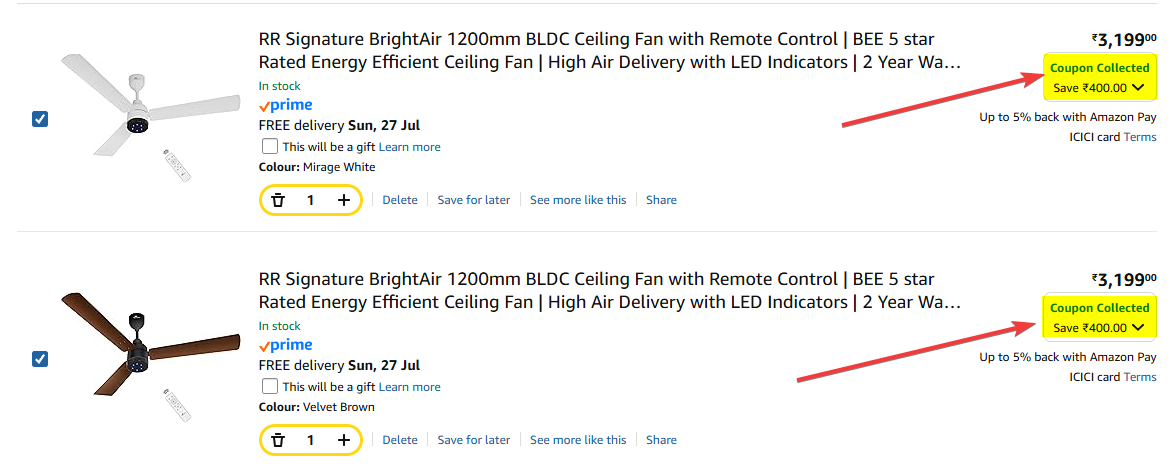
Task: Click trash icon for Velvet Brown fan
Action: [278, 440]
